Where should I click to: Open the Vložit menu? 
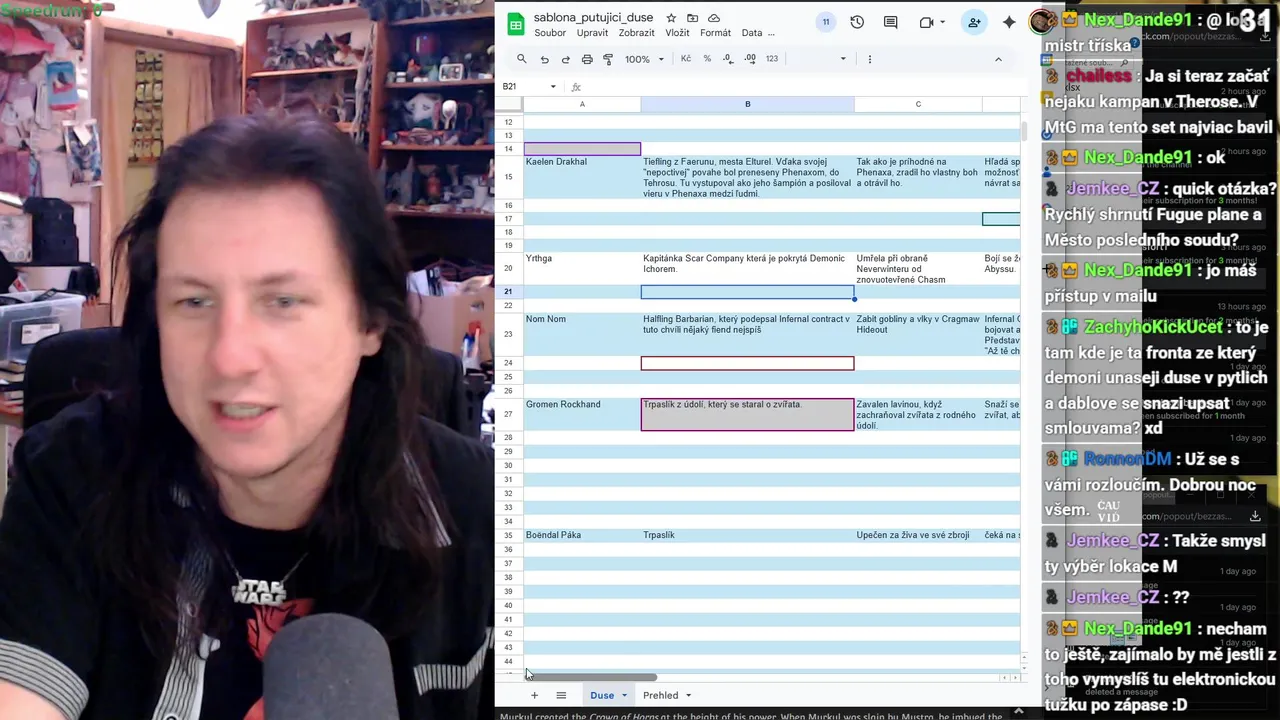click(x=677, y=33)
